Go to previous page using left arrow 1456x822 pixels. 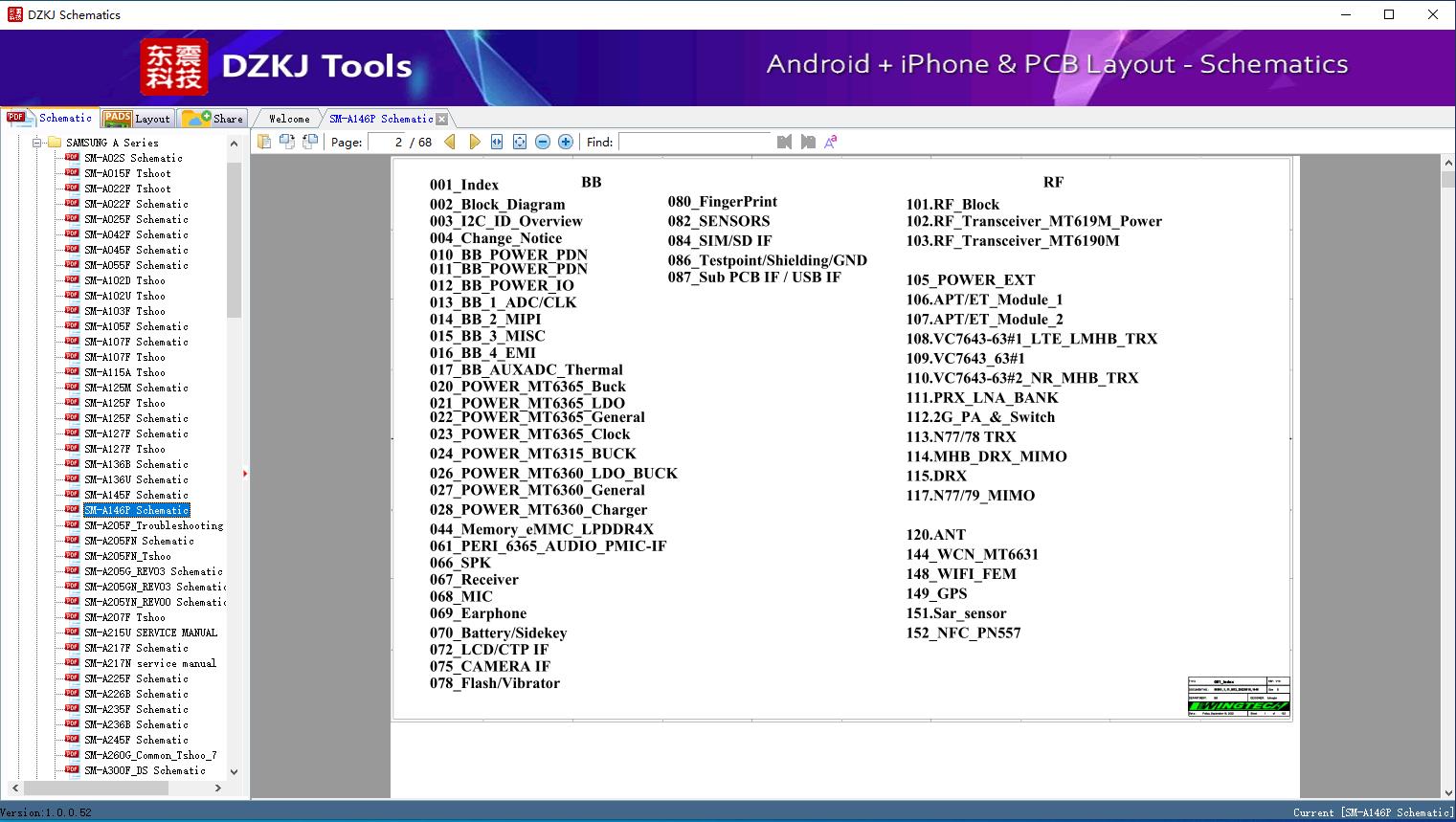click(450, 142)
